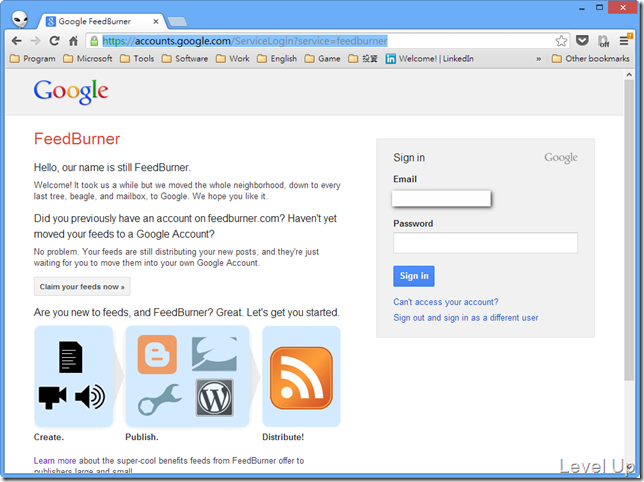Open the Software bookmarks folder

point(185,59)
